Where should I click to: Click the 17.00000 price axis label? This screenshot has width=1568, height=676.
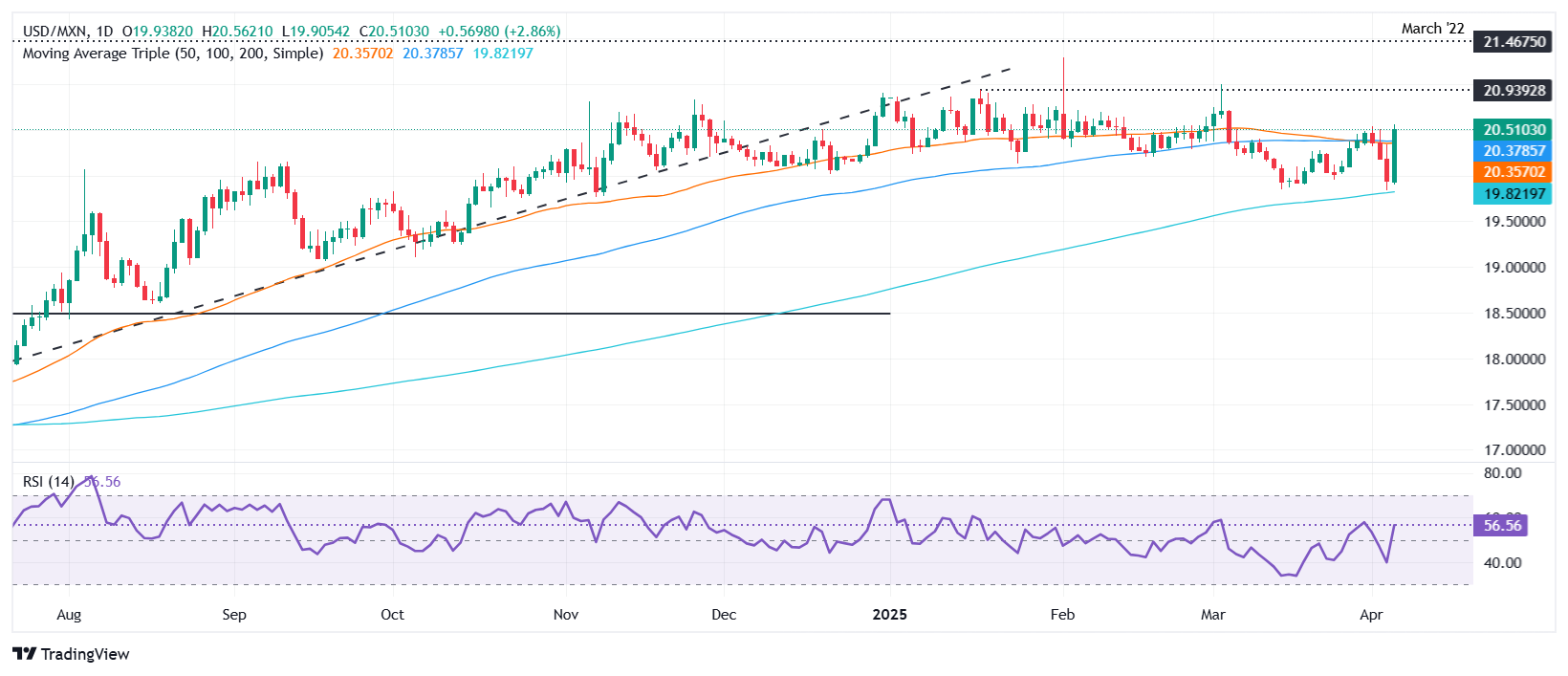[x=1514, y=450]
